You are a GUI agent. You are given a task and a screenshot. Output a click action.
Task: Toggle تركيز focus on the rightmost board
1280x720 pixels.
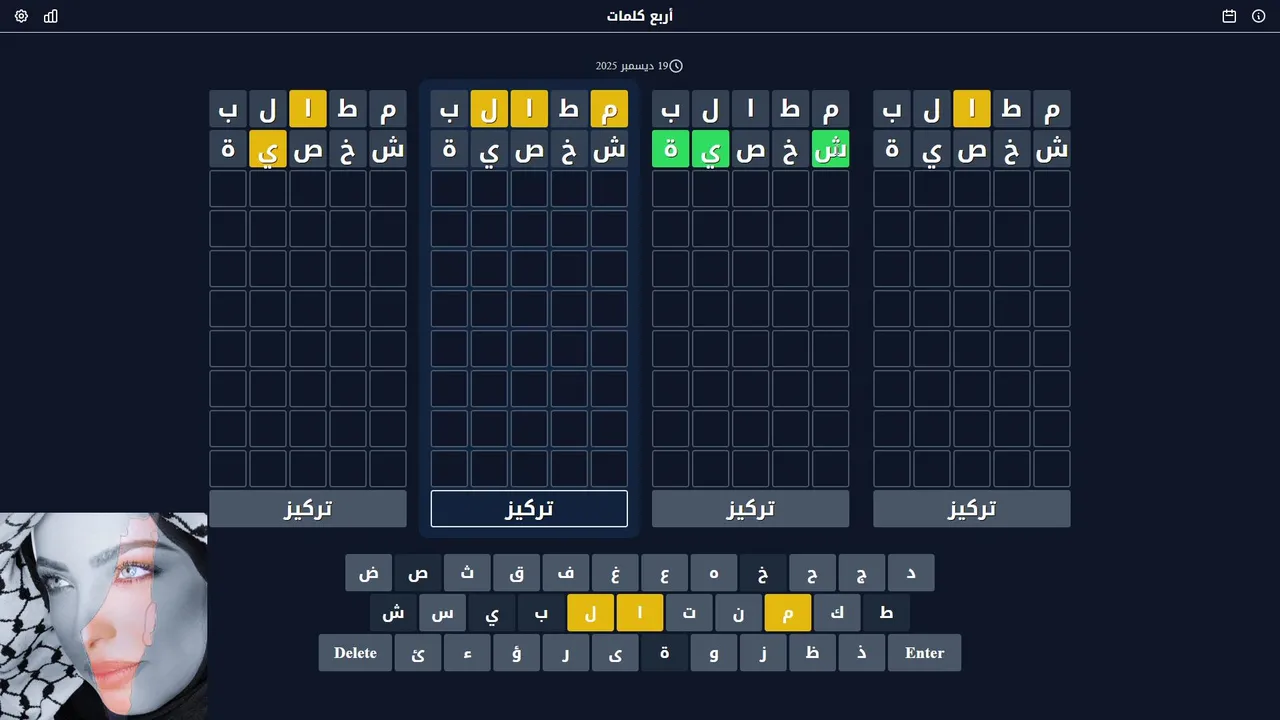click(971, 509)
